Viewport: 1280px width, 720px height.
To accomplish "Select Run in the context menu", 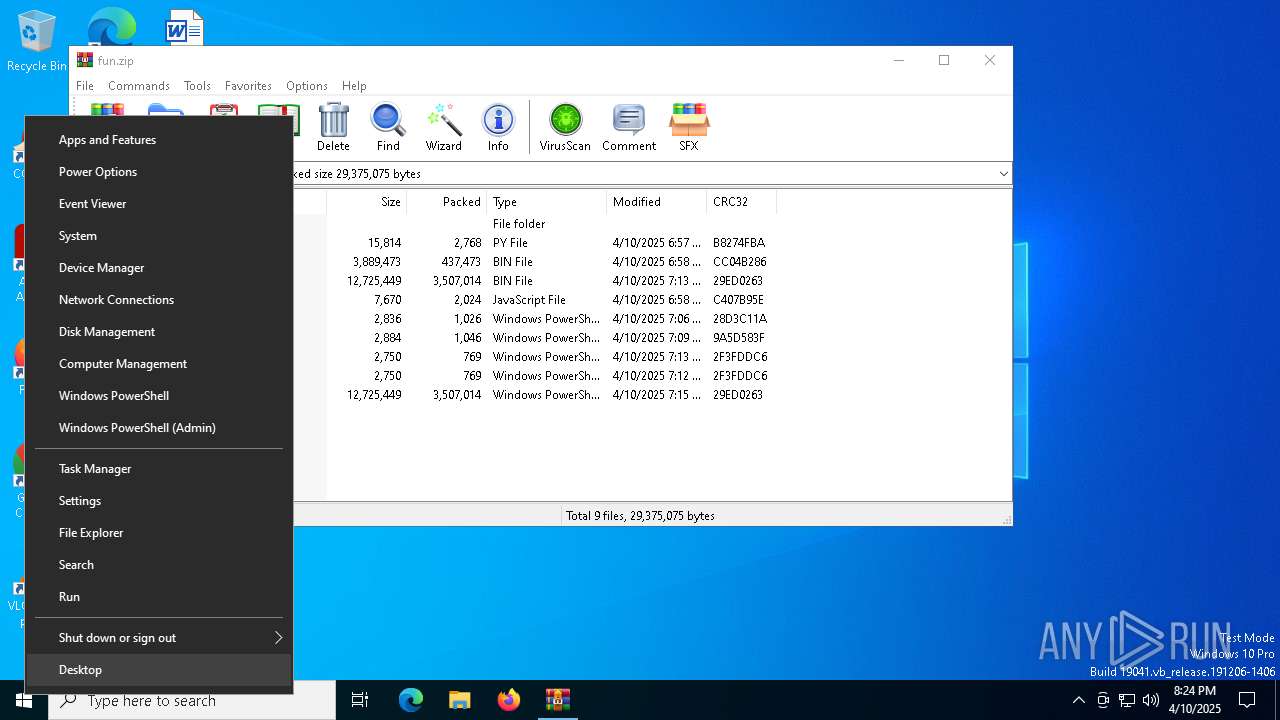I will pos(159,597).
